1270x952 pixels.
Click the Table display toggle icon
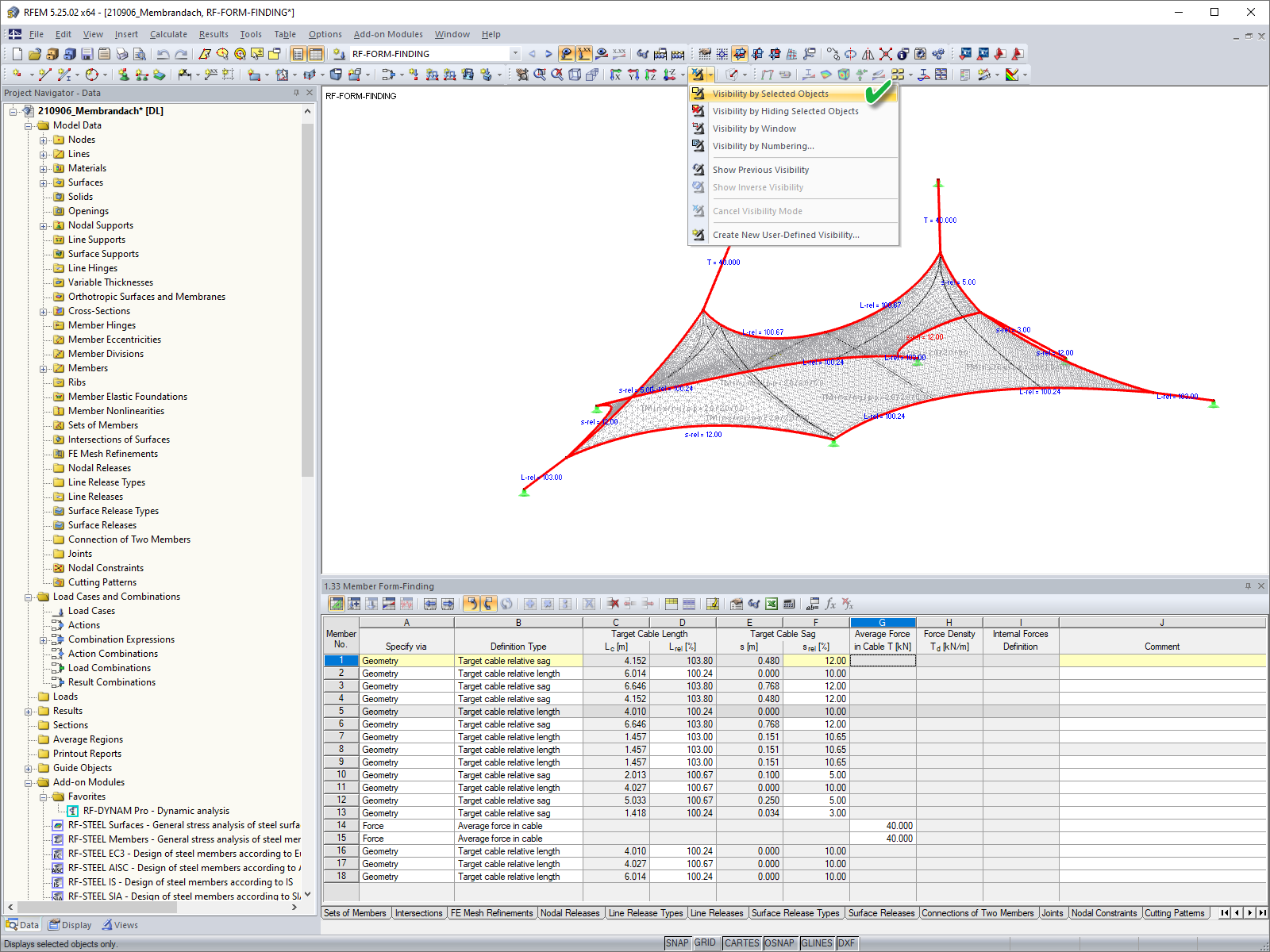[315, 54]
